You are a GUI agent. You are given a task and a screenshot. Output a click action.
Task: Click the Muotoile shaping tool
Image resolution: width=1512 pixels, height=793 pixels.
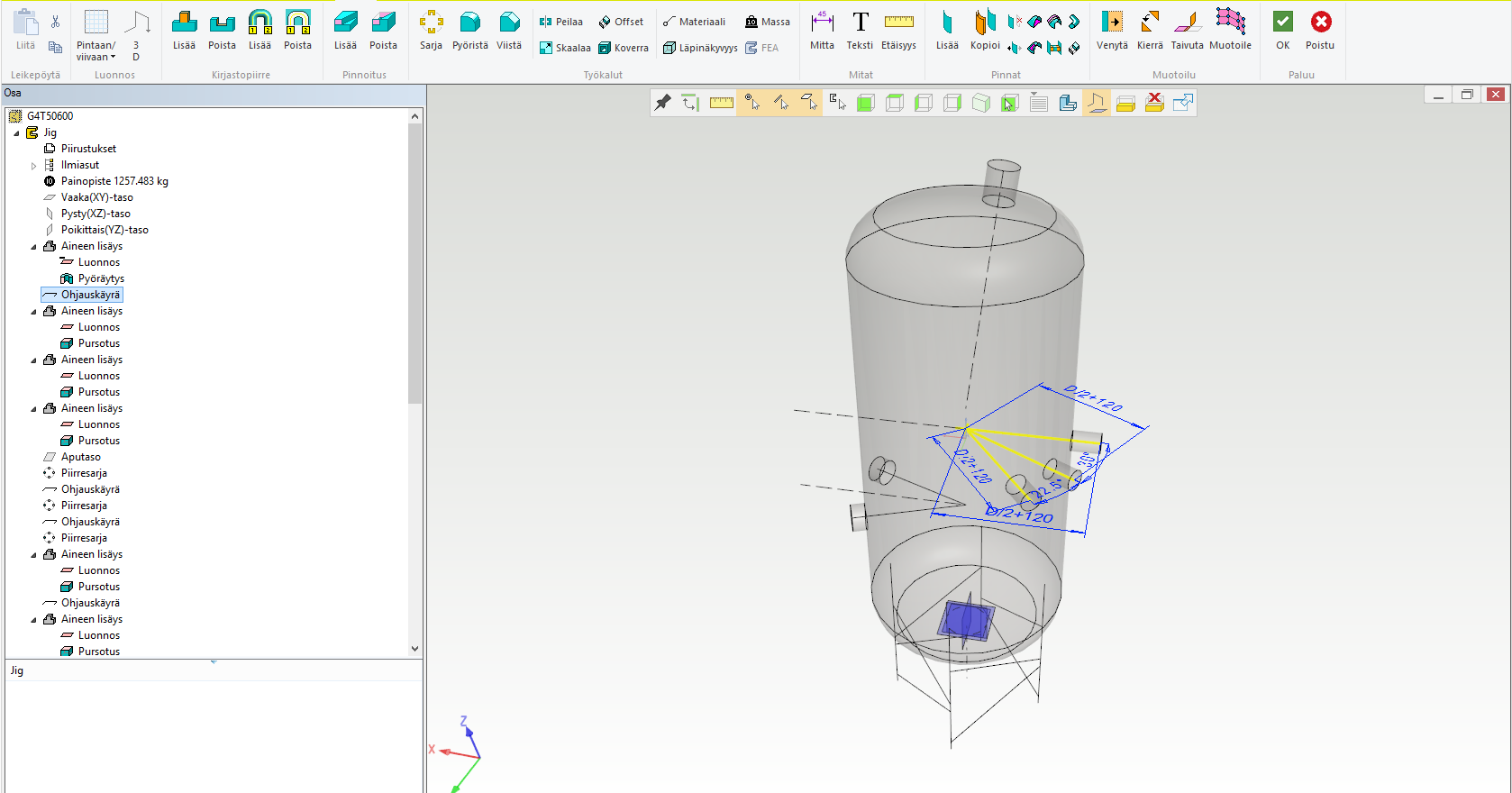point(1230,30)
